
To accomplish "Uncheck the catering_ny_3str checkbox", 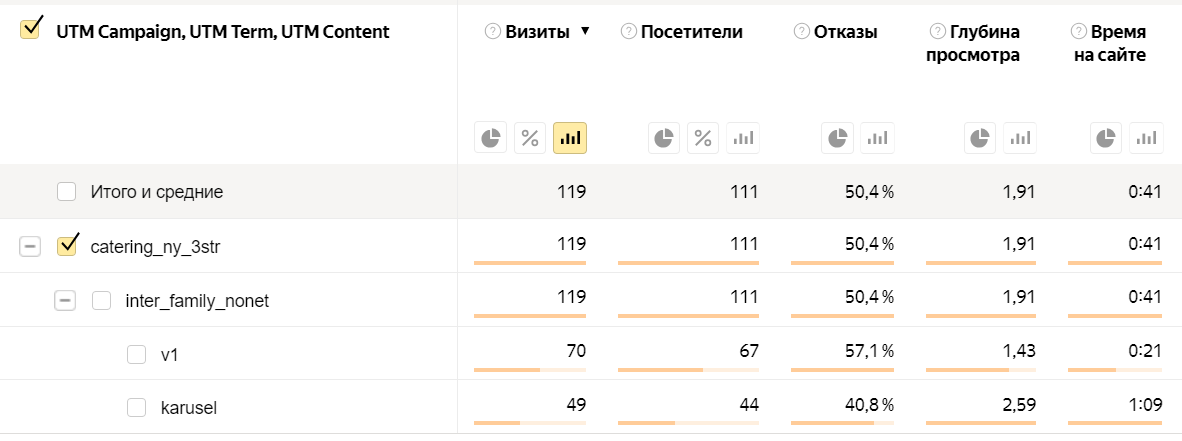I will pos(67,245).
